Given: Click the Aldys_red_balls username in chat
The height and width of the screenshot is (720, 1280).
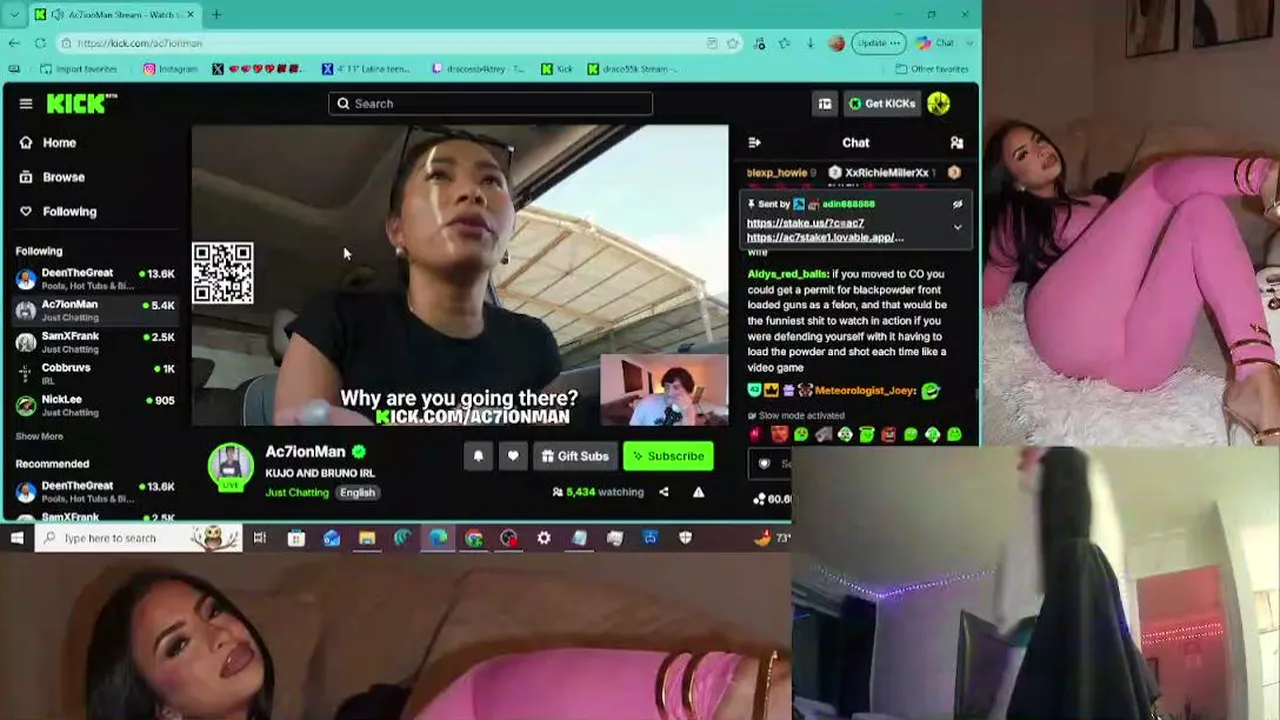Looking at the screenshot, I should coord(787,274).
